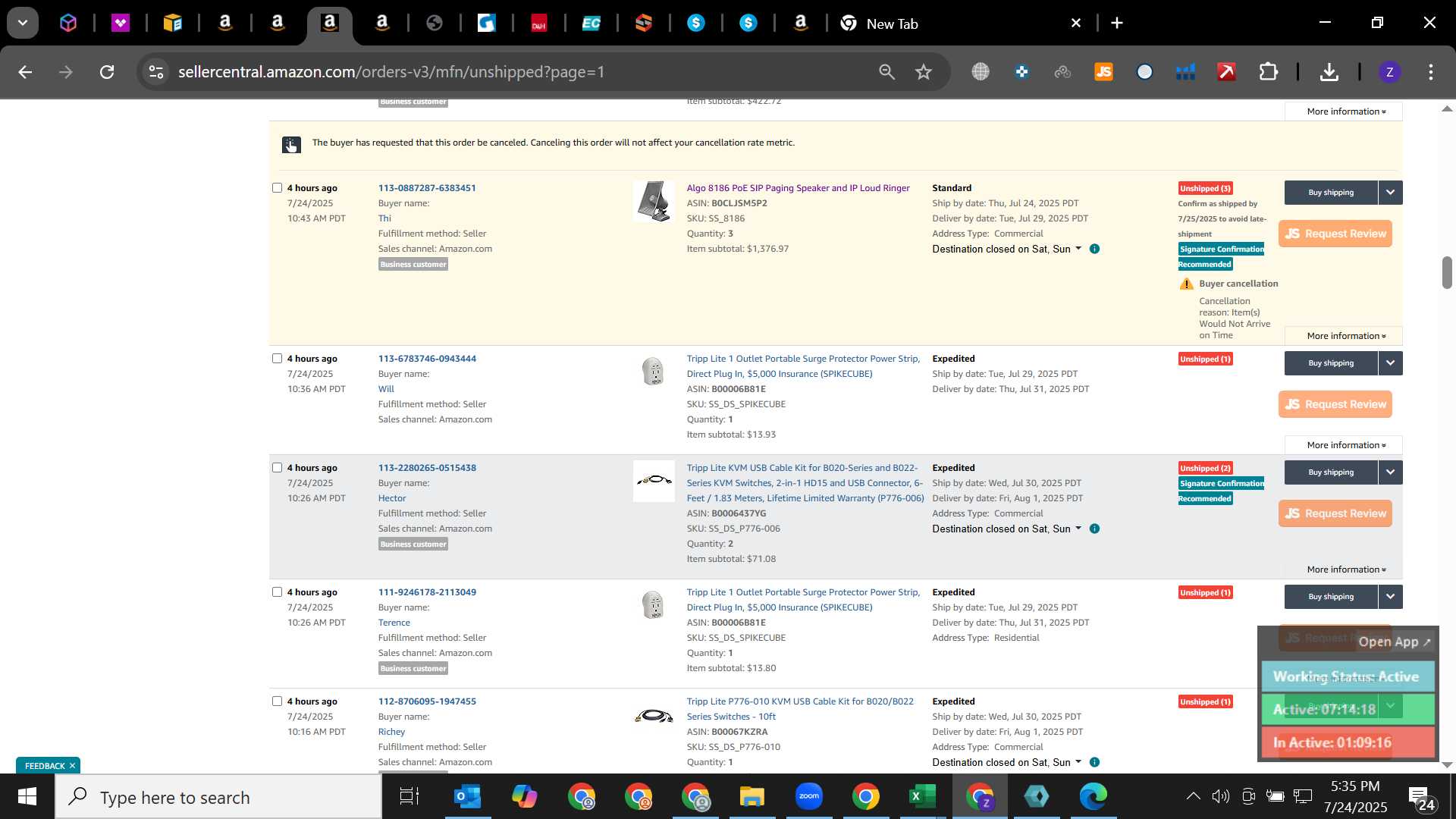Click the browser back arrow
Screen dimensions: 1456x819
click(x=25, y=72)
